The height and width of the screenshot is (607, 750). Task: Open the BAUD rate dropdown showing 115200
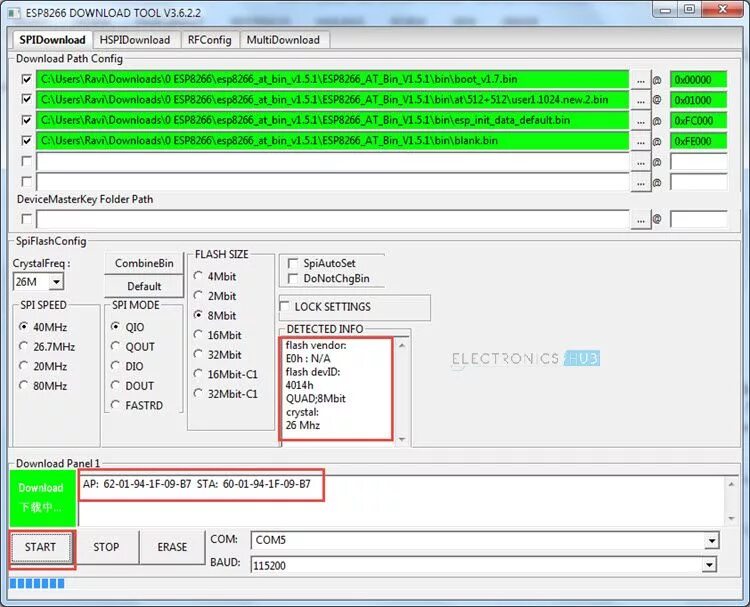click(x=709, y=565)
